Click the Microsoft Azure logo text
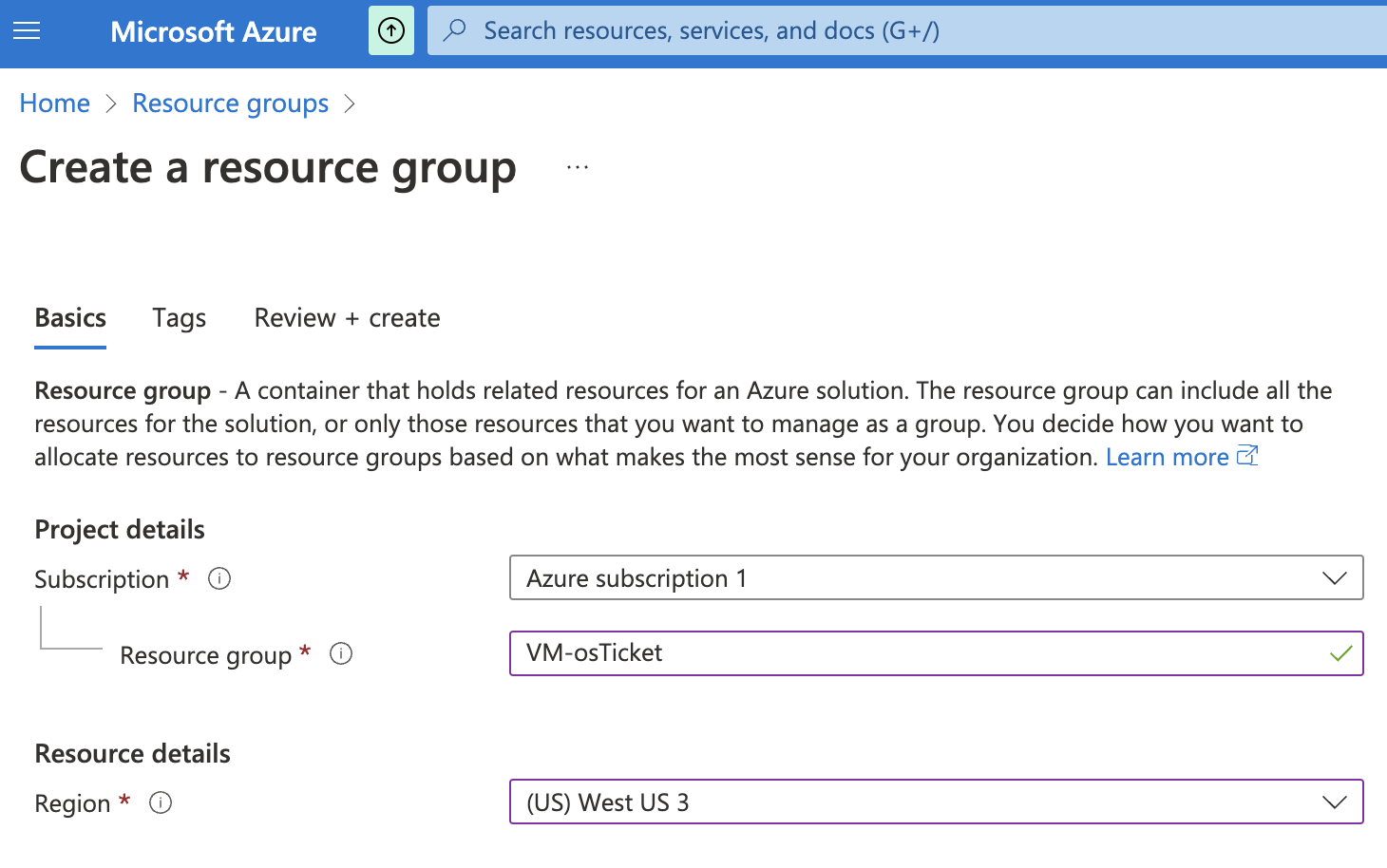The height and width of the screenshot is (868, 1387). tap(214, 32)
